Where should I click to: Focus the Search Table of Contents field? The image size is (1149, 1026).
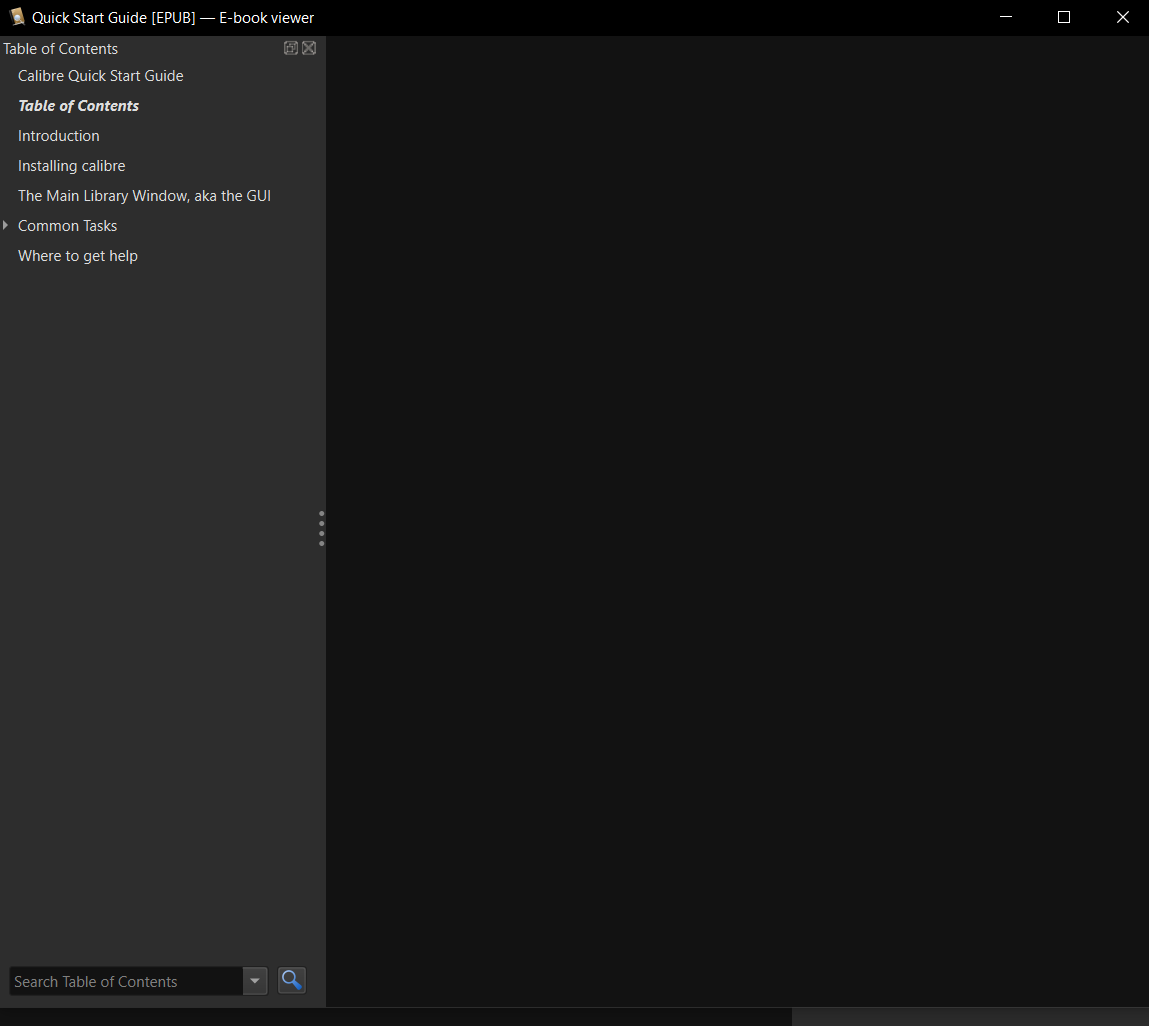pos(126,981)
